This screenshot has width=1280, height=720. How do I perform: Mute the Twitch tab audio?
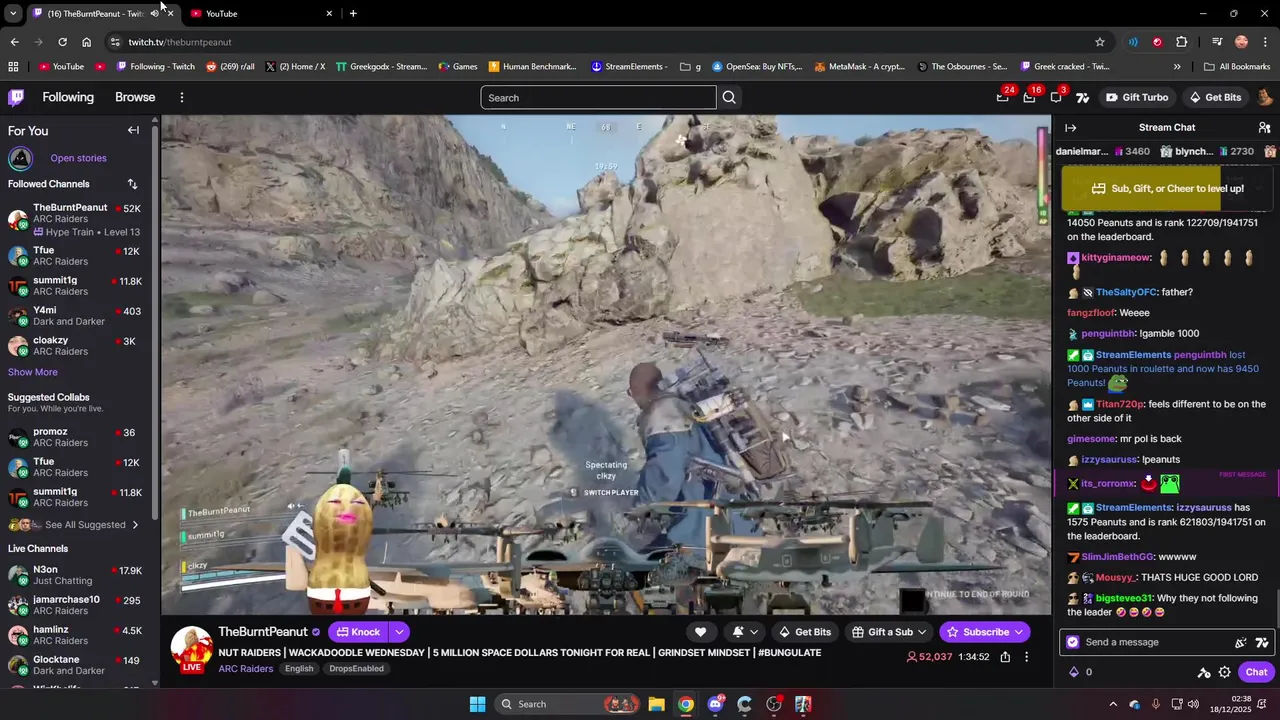pyautogui.click(x=154, y=13)
